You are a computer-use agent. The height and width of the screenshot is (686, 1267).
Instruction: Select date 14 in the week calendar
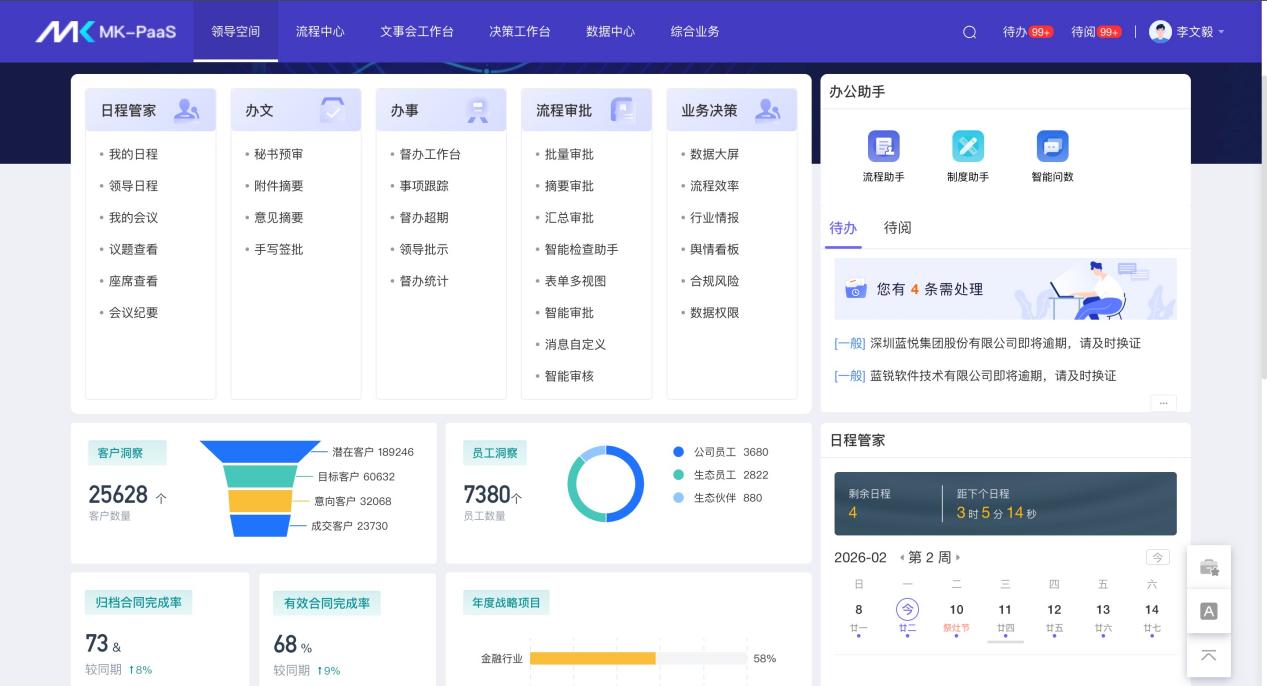(x=1152, y=617)
